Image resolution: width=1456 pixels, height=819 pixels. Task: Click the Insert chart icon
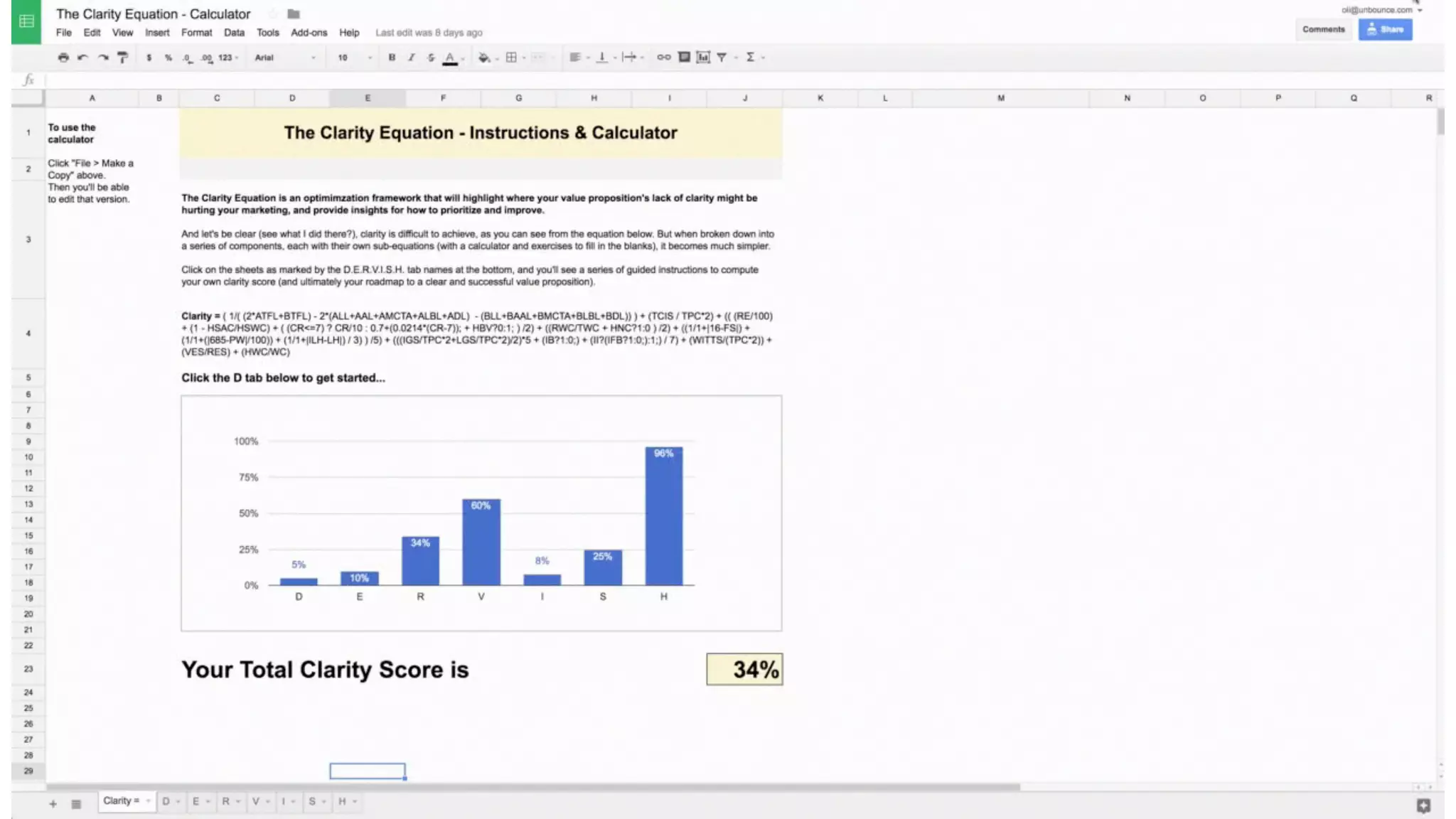point(703,58)
